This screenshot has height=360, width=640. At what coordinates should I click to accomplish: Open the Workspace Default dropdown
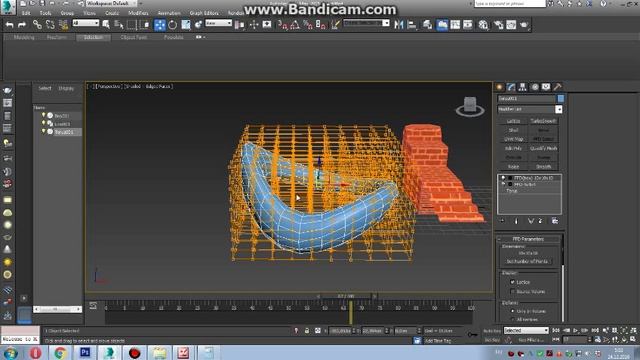pyautogui.click(x=110, y=3)
